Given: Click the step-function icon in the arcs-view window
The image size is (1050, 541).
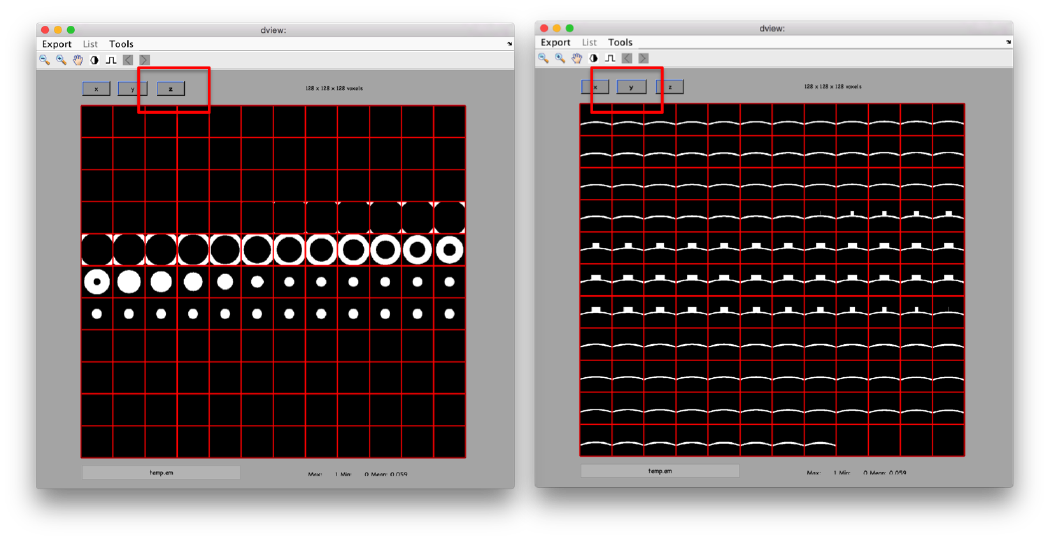Looking at the screenshot, I should (610, 58).
